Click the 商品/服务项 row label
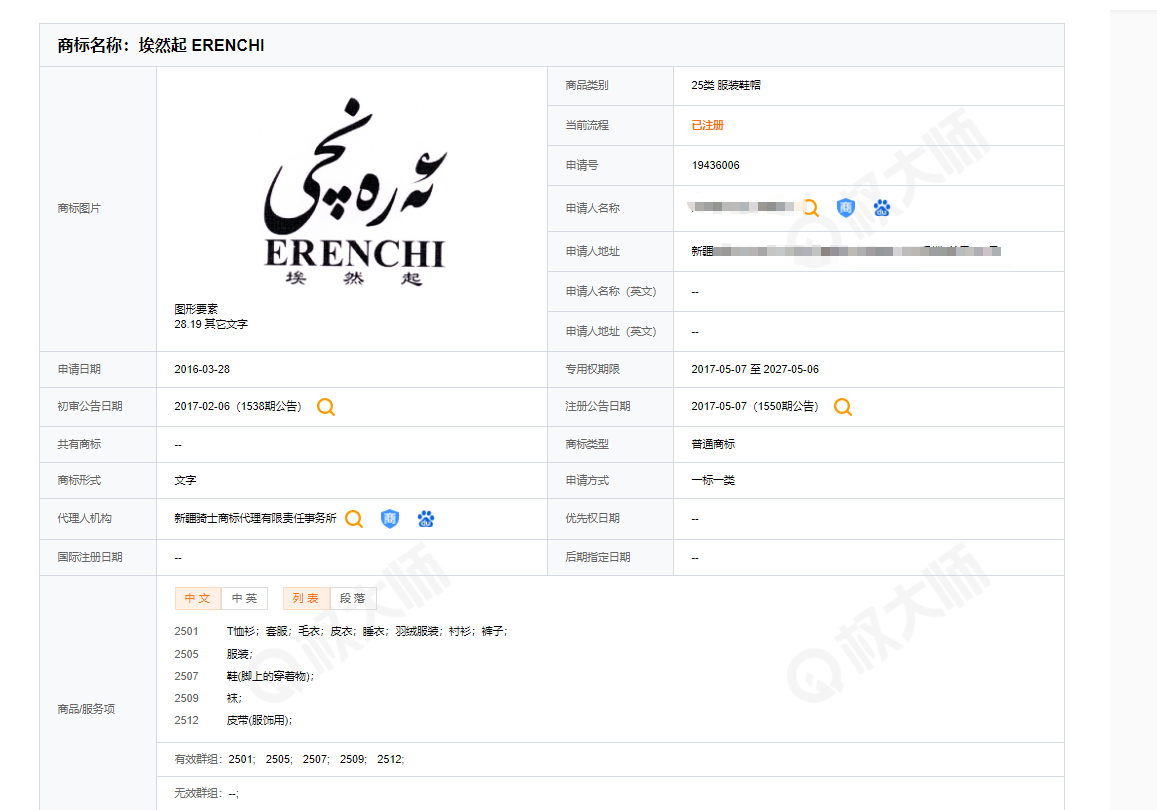 [86, 709]
